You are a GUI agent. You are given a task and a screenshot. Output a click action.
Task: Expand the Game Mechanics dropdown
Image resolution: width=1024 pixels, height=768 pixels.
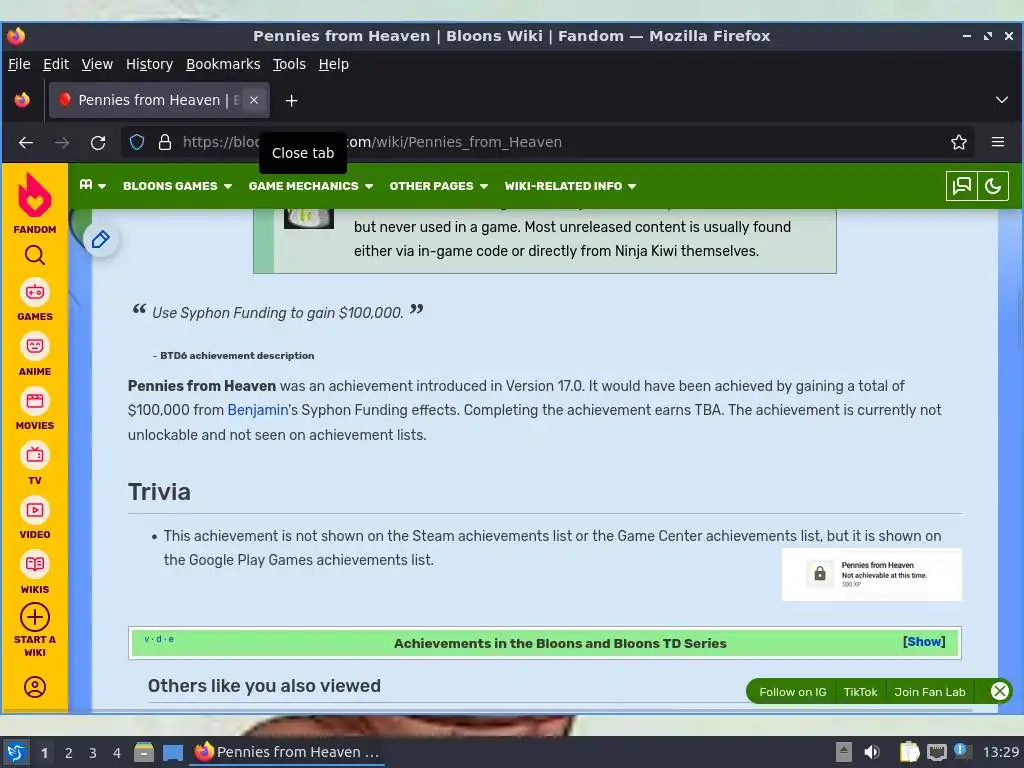311,186
